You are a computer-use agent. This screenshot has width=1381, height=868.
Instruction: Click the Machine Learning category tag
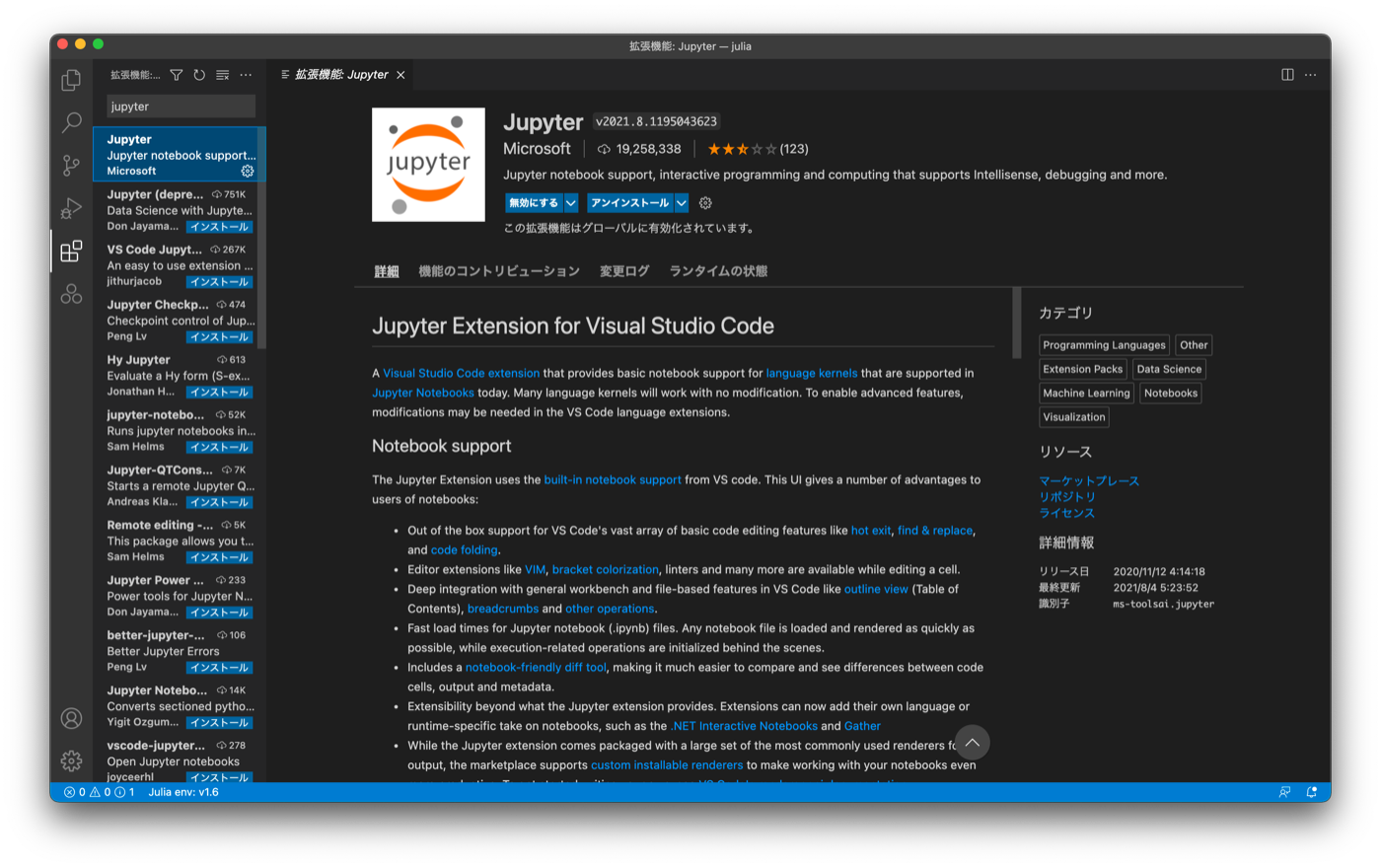click(x=1086, y=393)
